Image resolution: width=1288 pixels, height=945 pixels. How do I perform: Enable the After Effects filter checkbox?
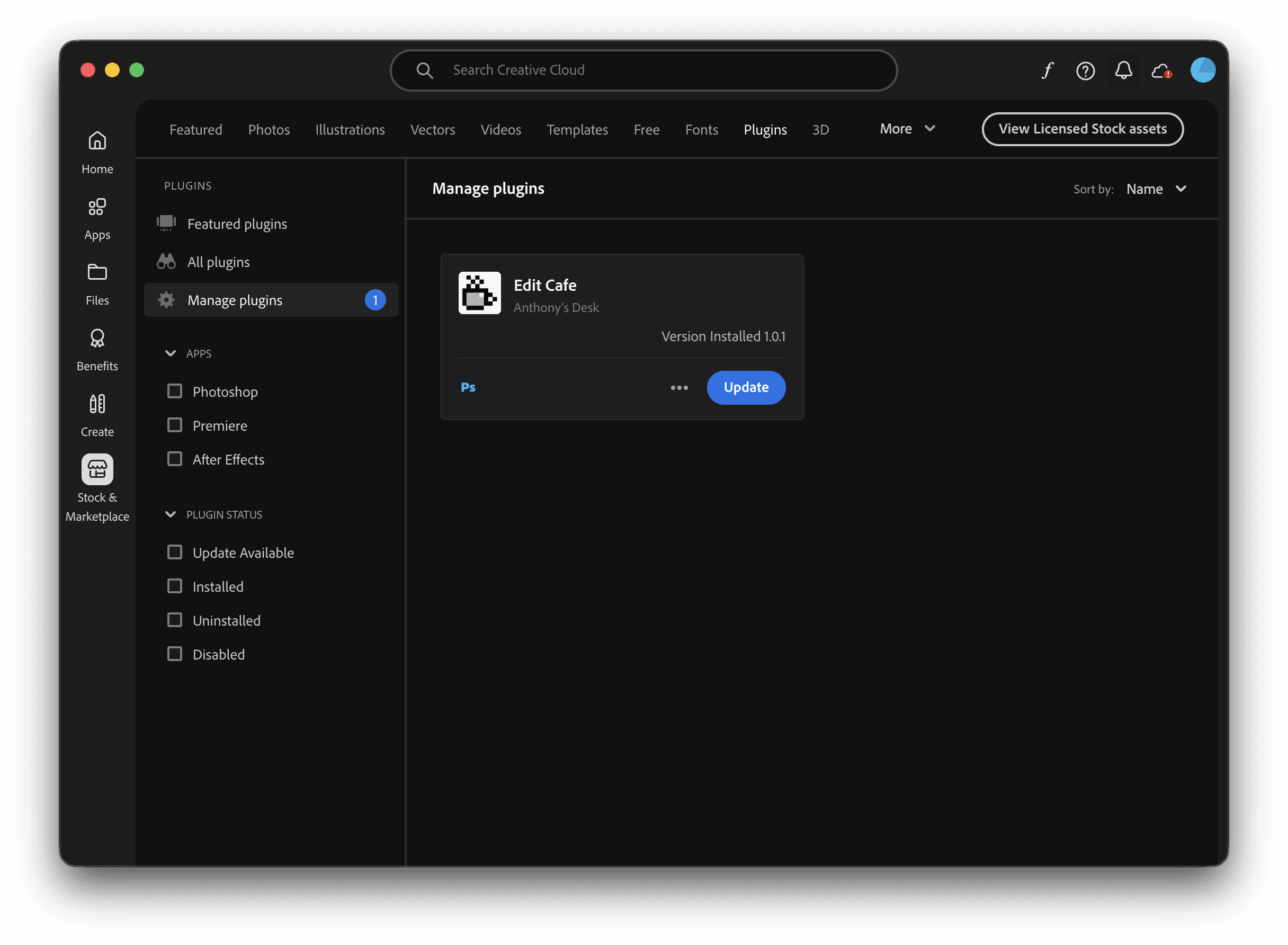click(174, 459)
